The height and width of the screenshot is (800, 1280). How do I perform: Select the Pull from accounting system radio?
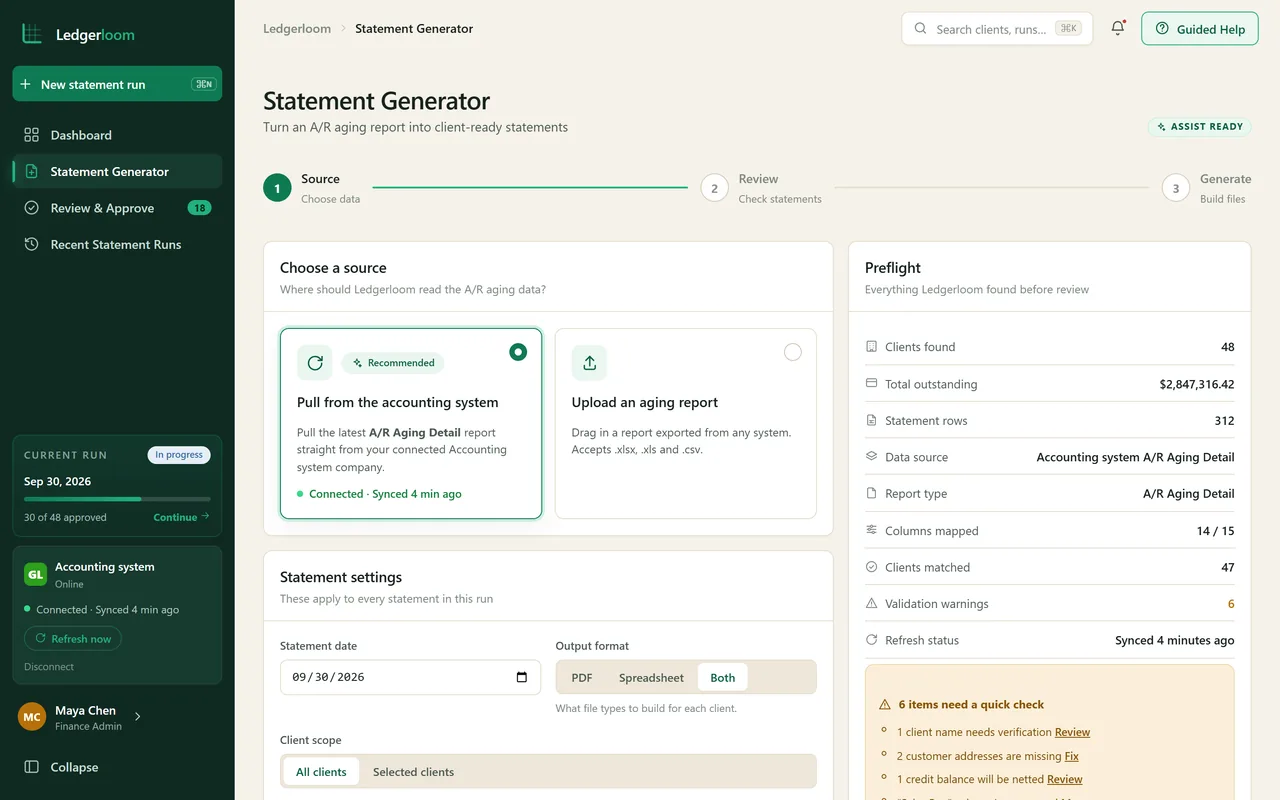coord(518,352)
